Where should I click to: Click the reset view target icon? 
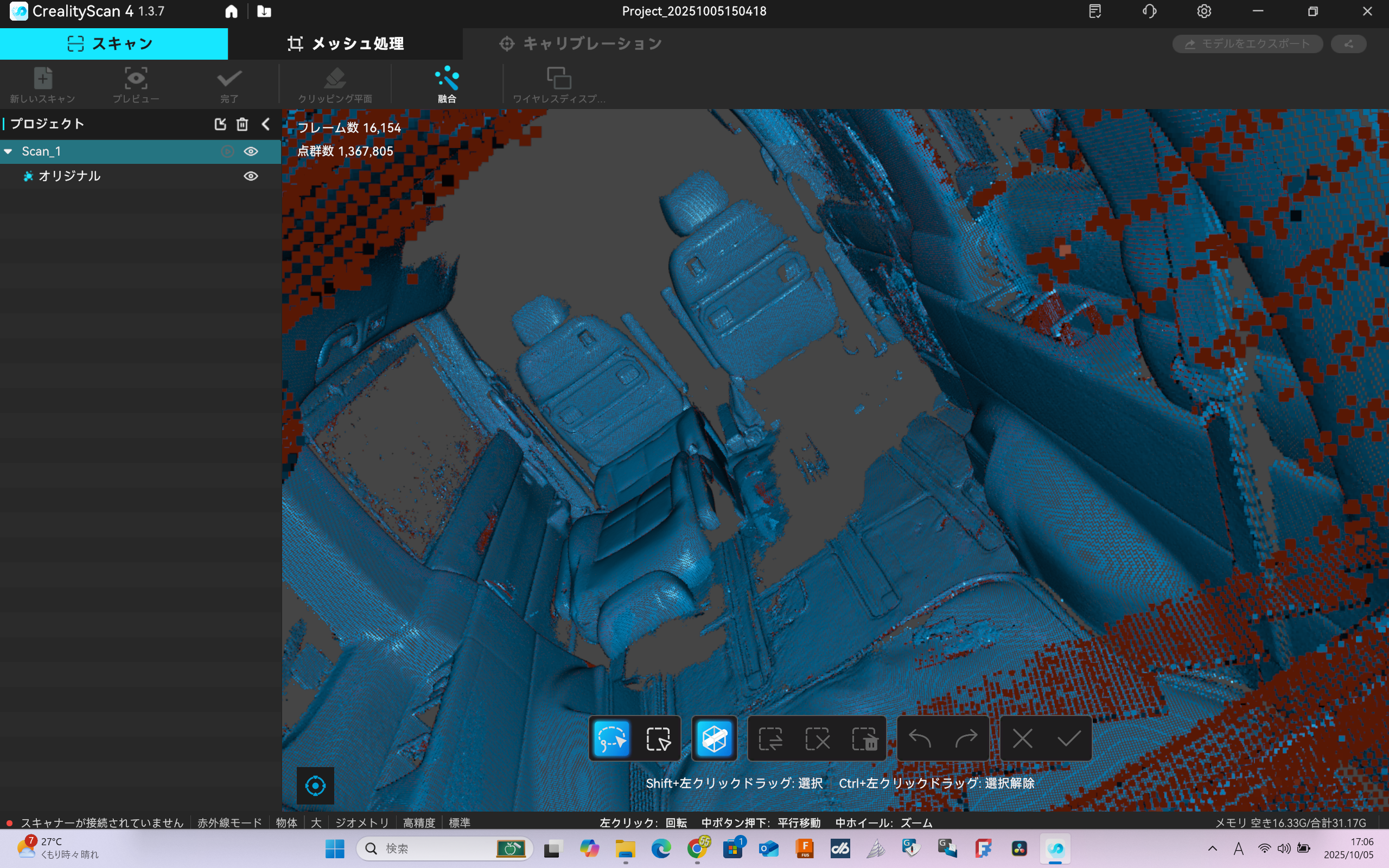pyautogui.click(x=315, y=786)
